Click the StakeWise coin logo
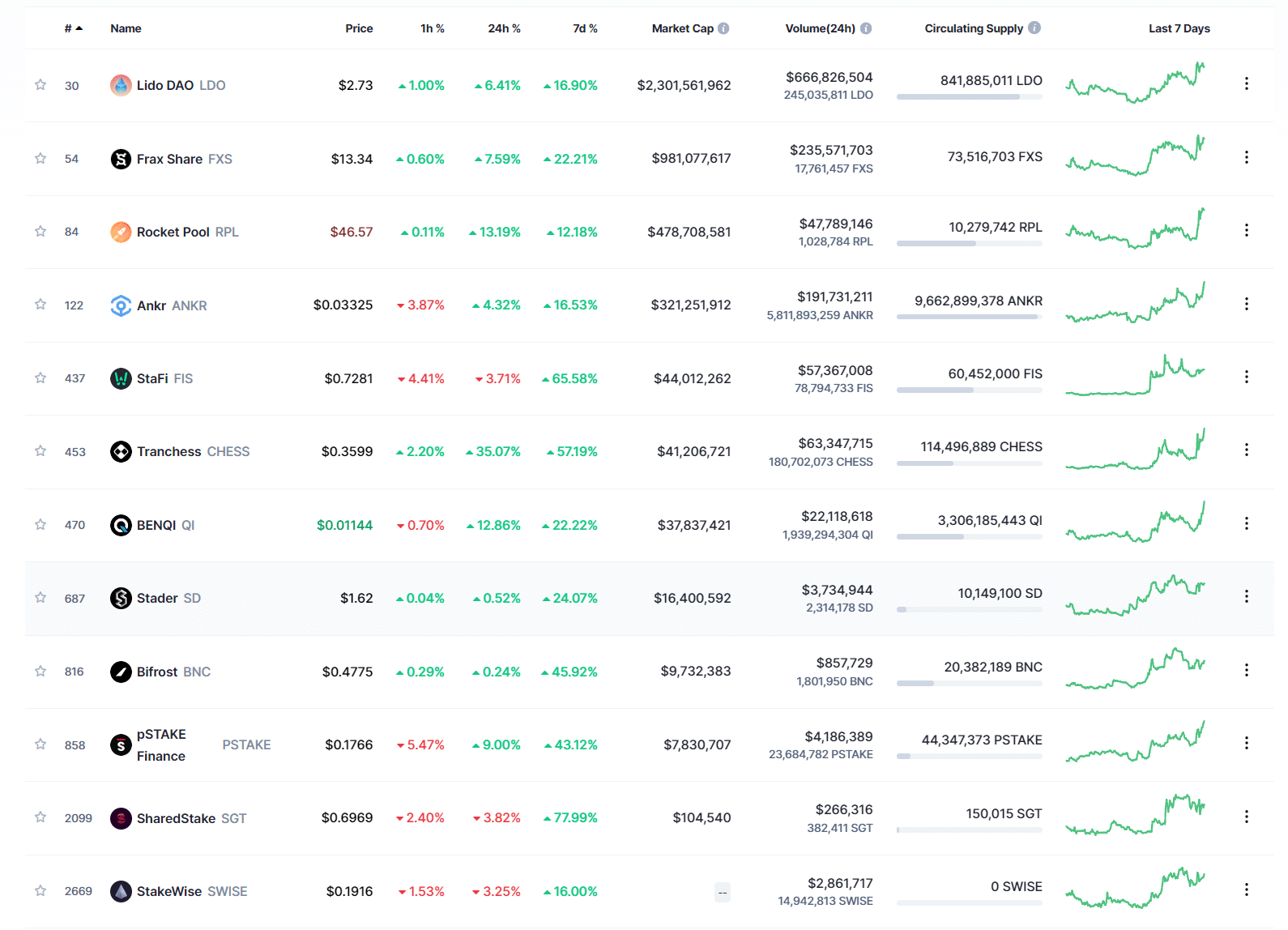Screen dimensions: 1288x930 tap(121, 891)
